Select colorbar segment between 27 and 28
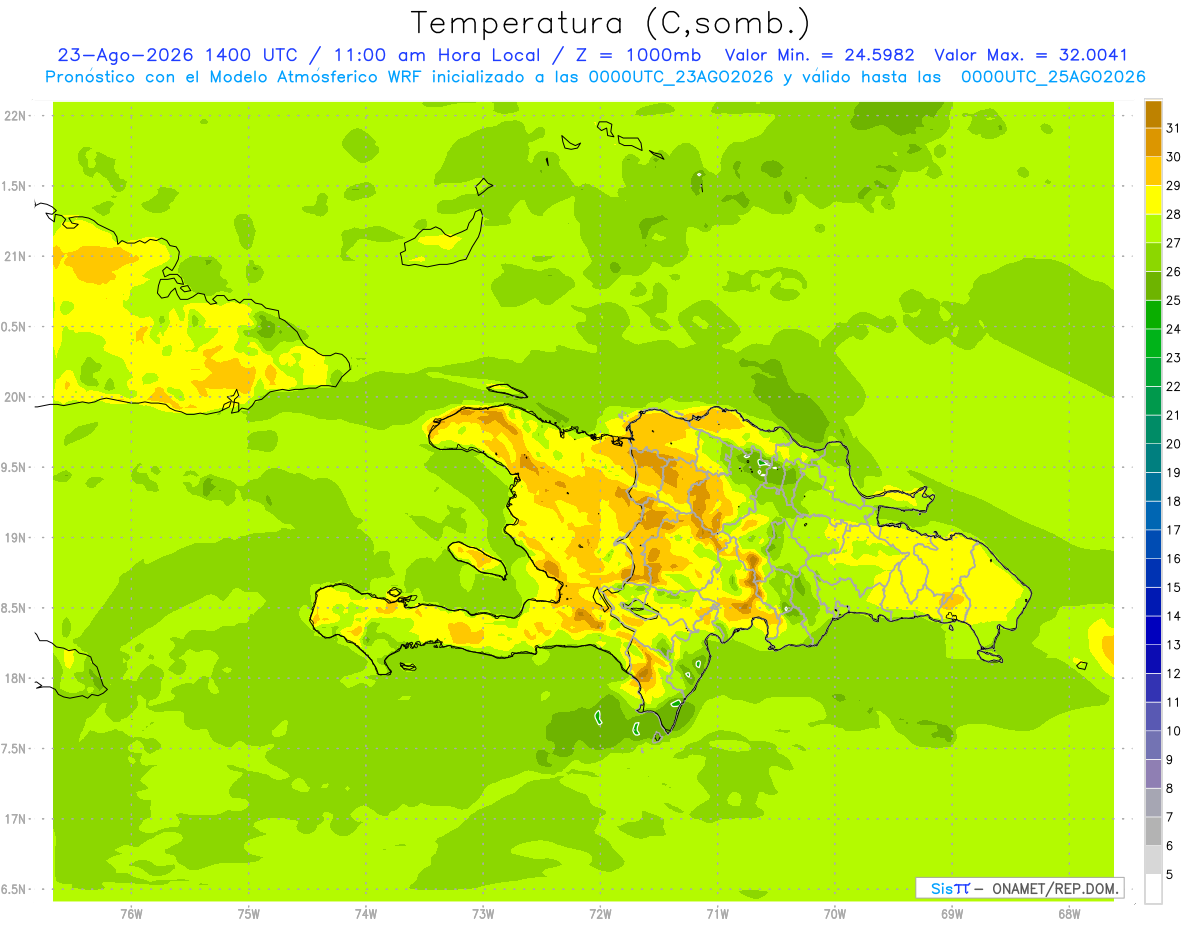Image resolution: width=1200 pixels, height=927 pixels. click(x=1153, y=228)
